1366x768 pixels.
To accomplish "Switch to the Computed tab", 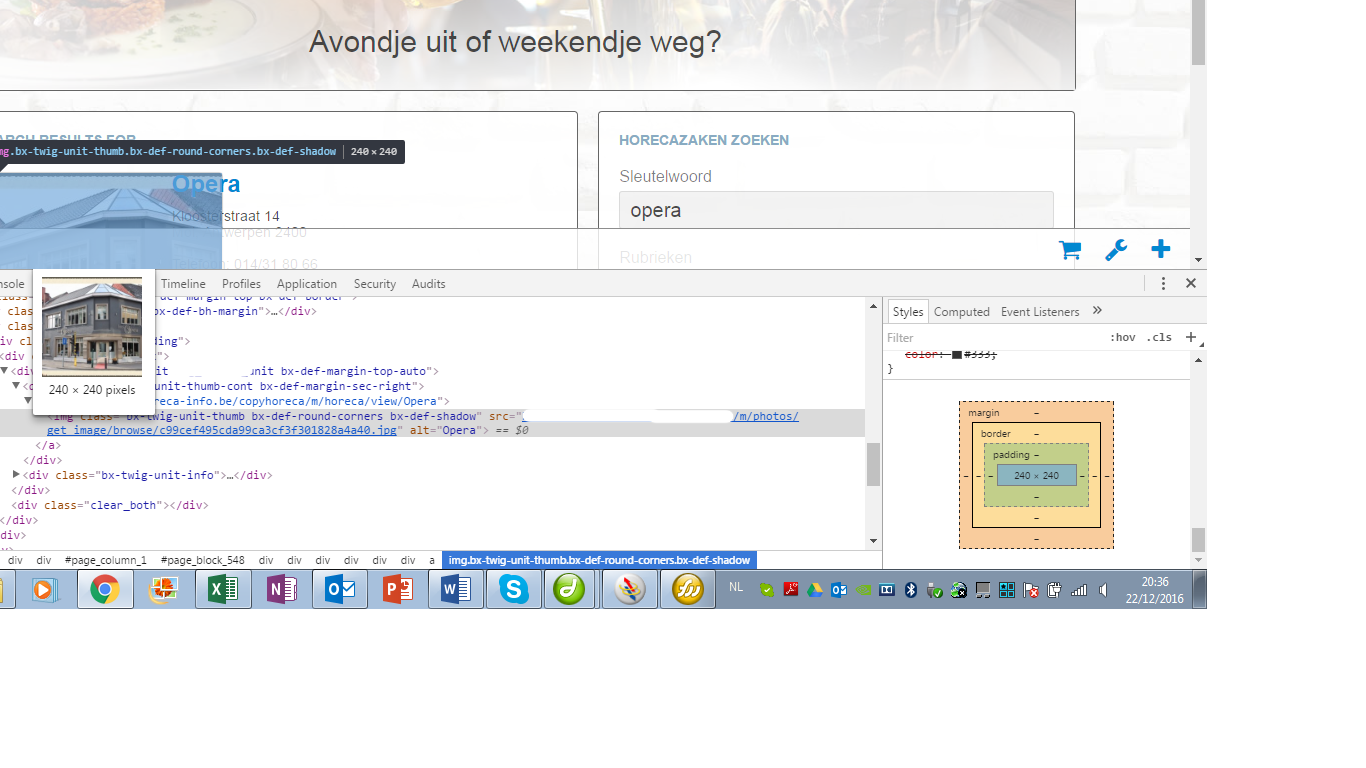I will tap(962, 312).
